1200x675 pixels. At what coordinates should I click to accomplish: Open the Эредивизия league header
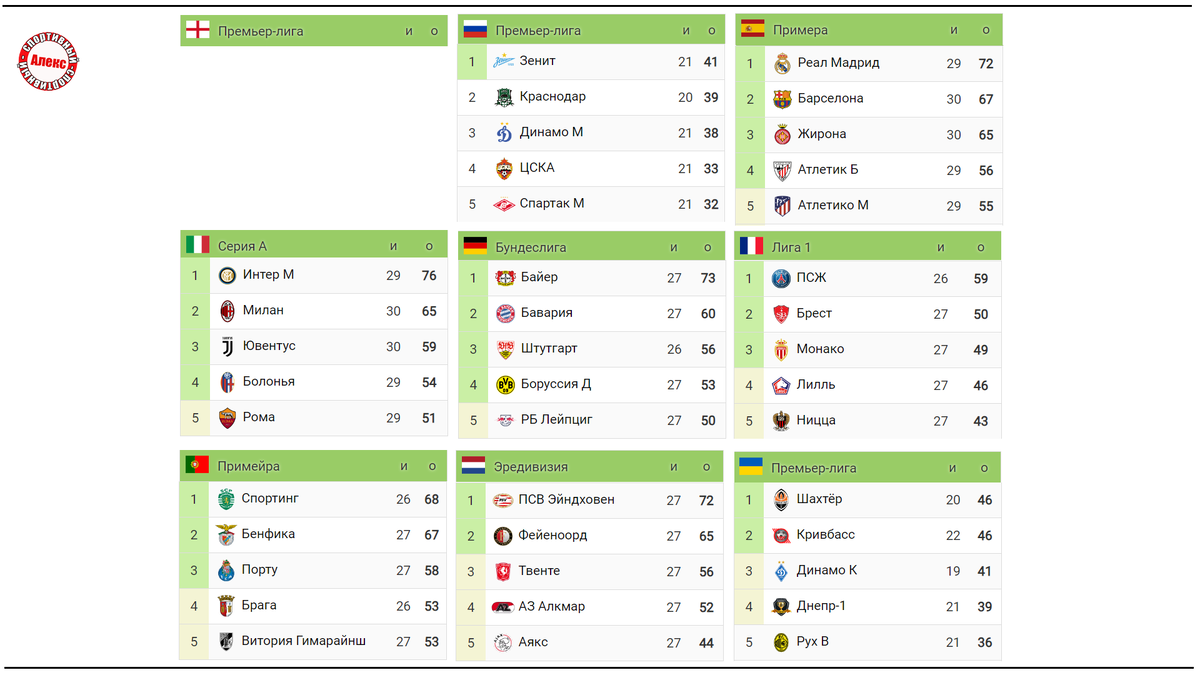590,466
